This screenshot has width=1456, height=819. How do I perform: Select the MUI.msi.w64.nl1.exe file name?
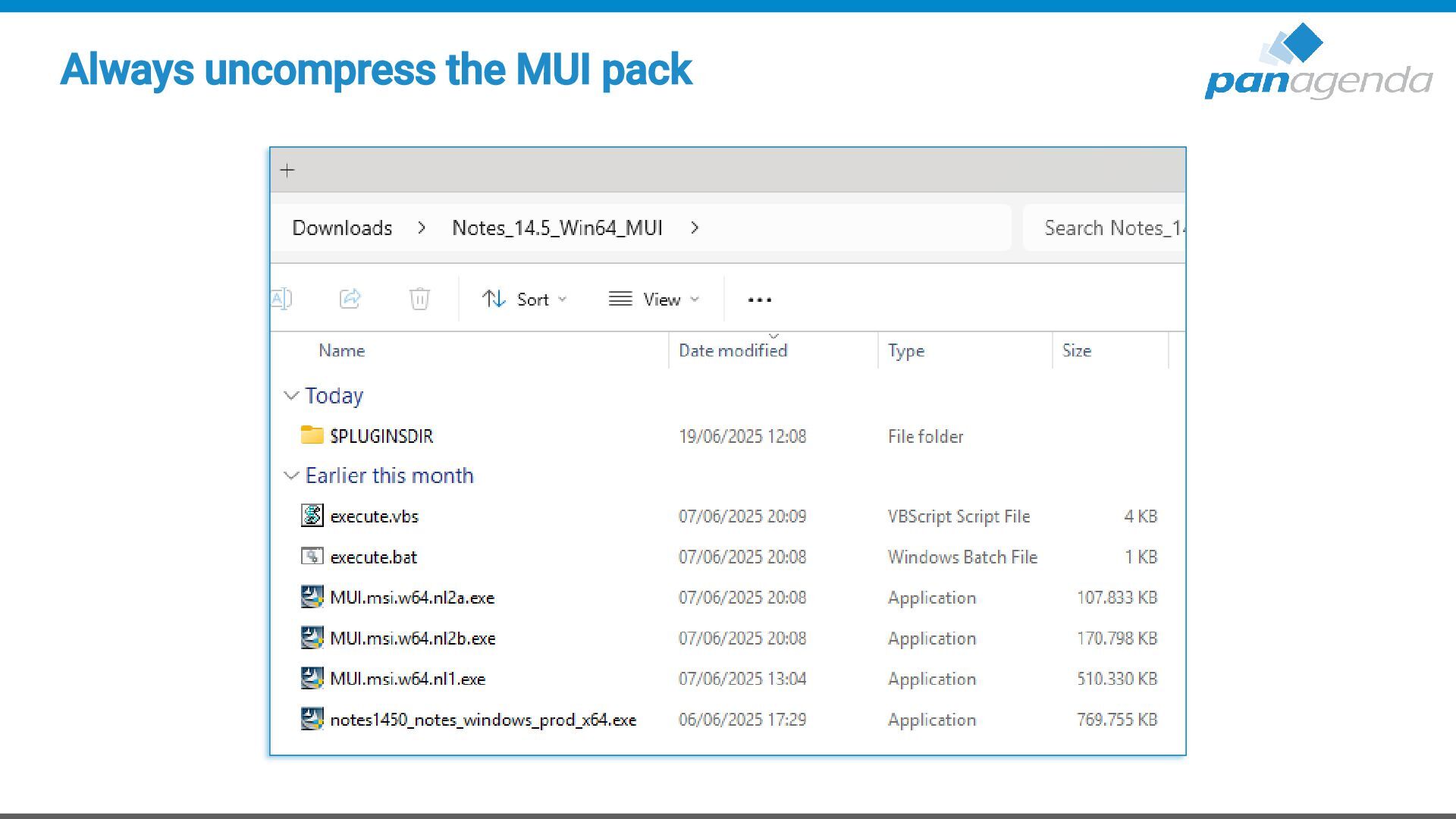tap(407, 679)
